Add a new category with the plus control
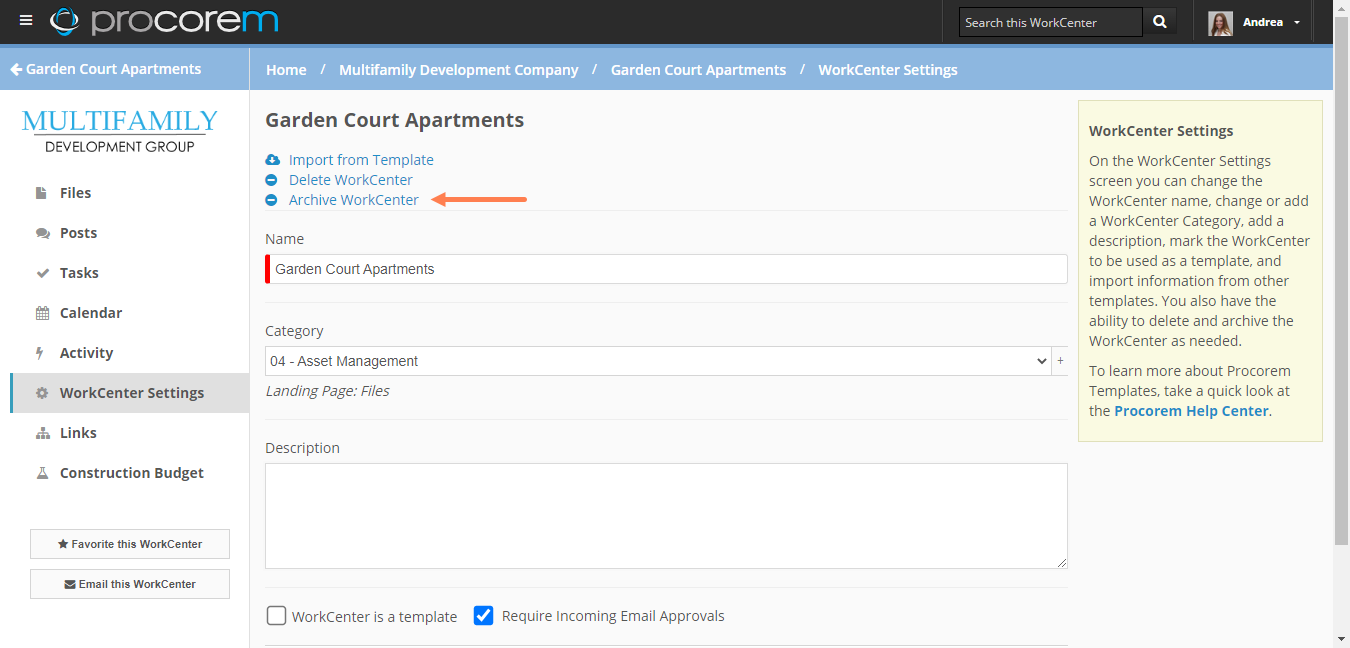Viewport: 1350px width, 648px height. [x=1060, y=361]
